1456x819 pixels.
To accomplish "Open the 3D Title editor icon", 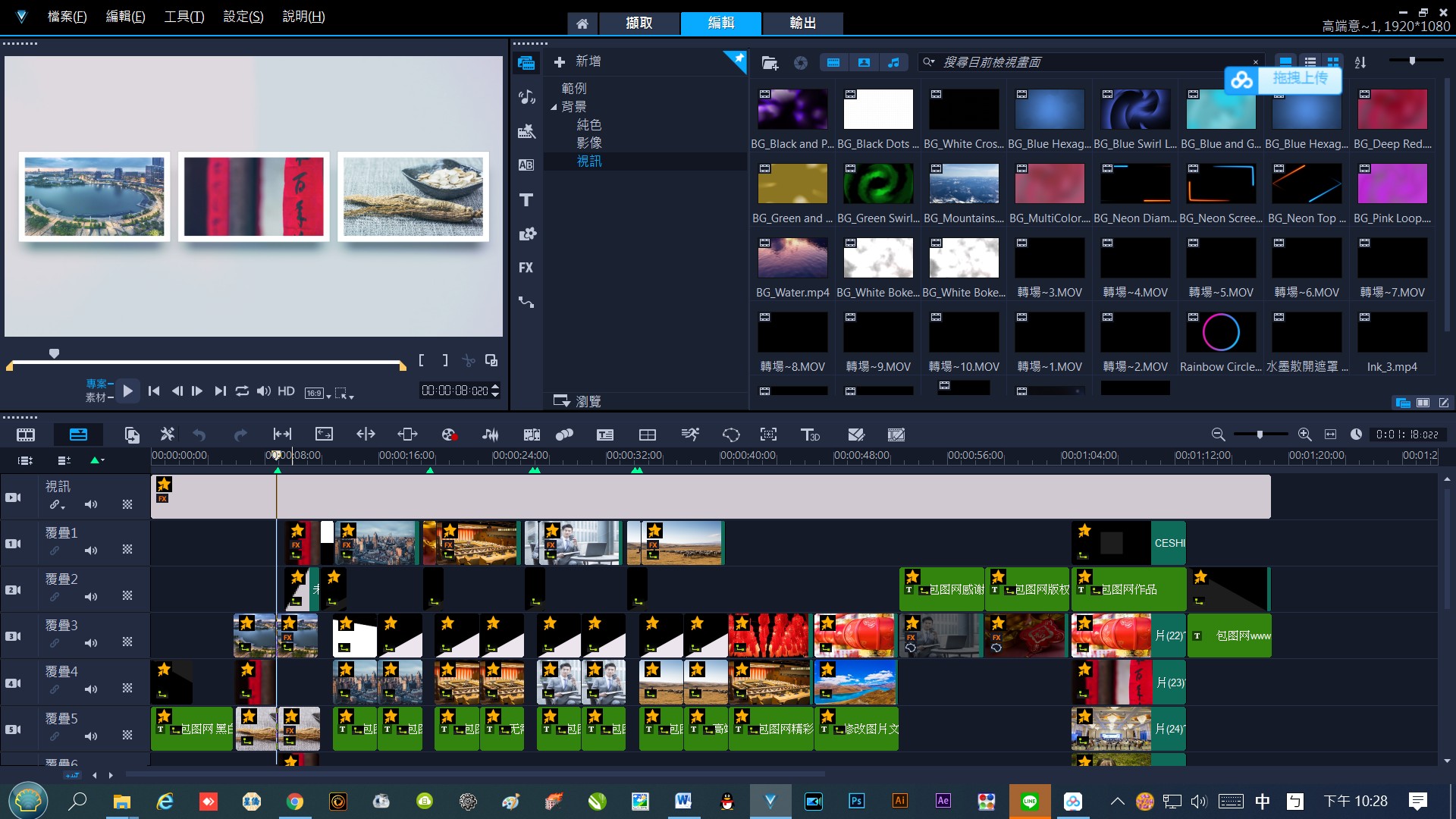I will 810,435.
